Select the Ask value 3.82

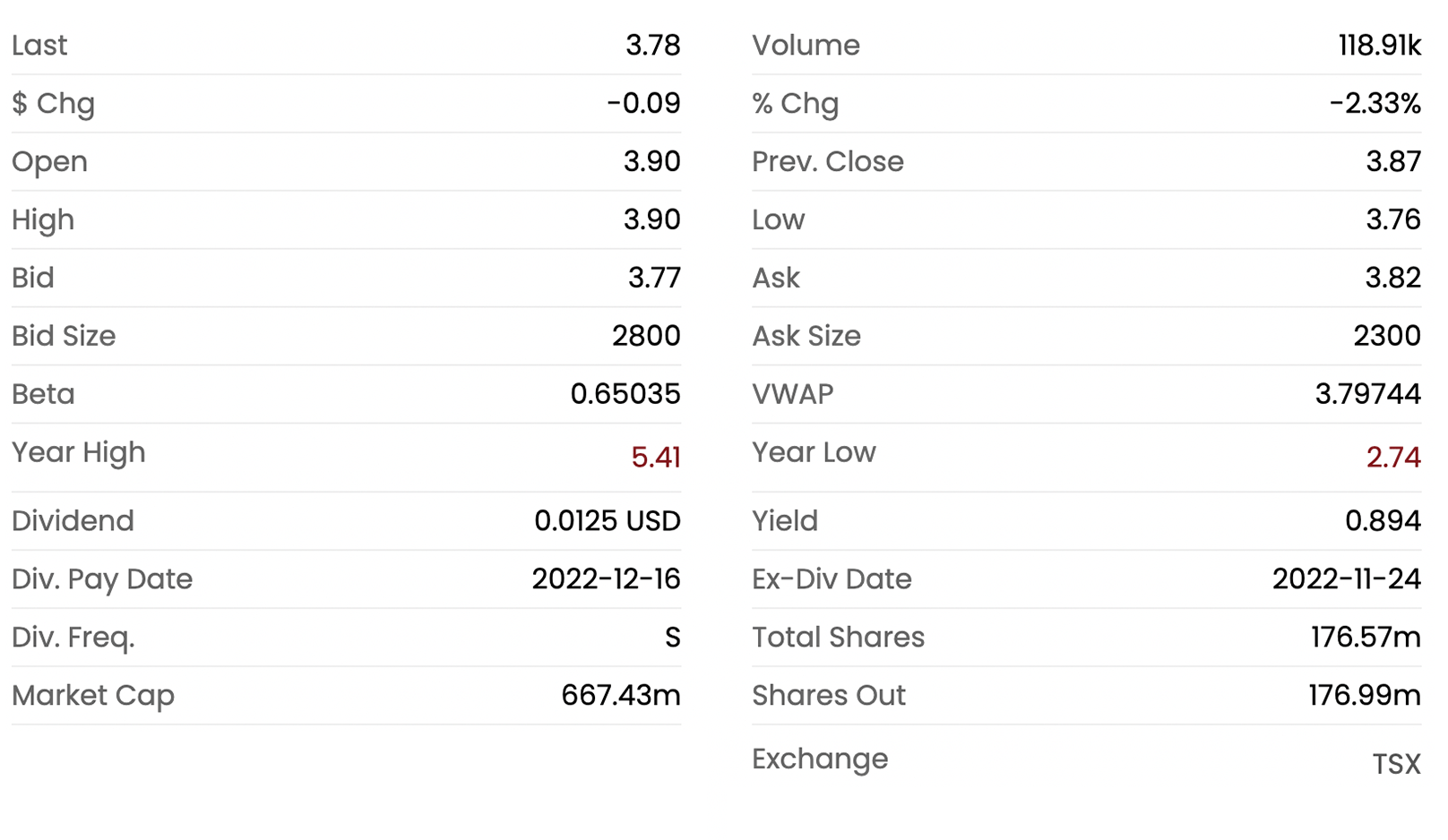[1392, 278]
